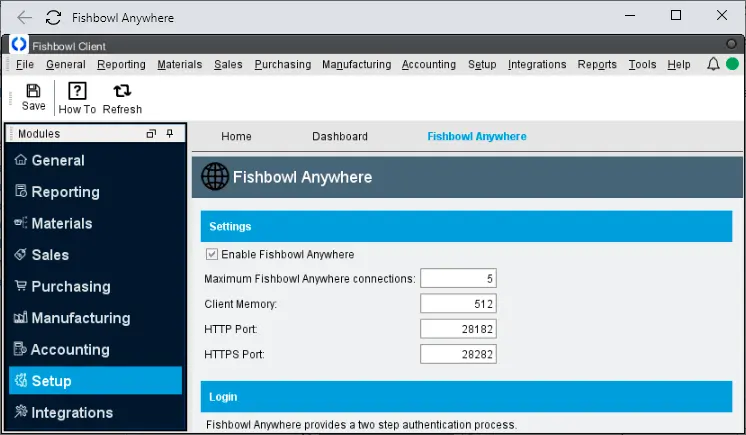Click the notification bell icon

tap(713, 64)
